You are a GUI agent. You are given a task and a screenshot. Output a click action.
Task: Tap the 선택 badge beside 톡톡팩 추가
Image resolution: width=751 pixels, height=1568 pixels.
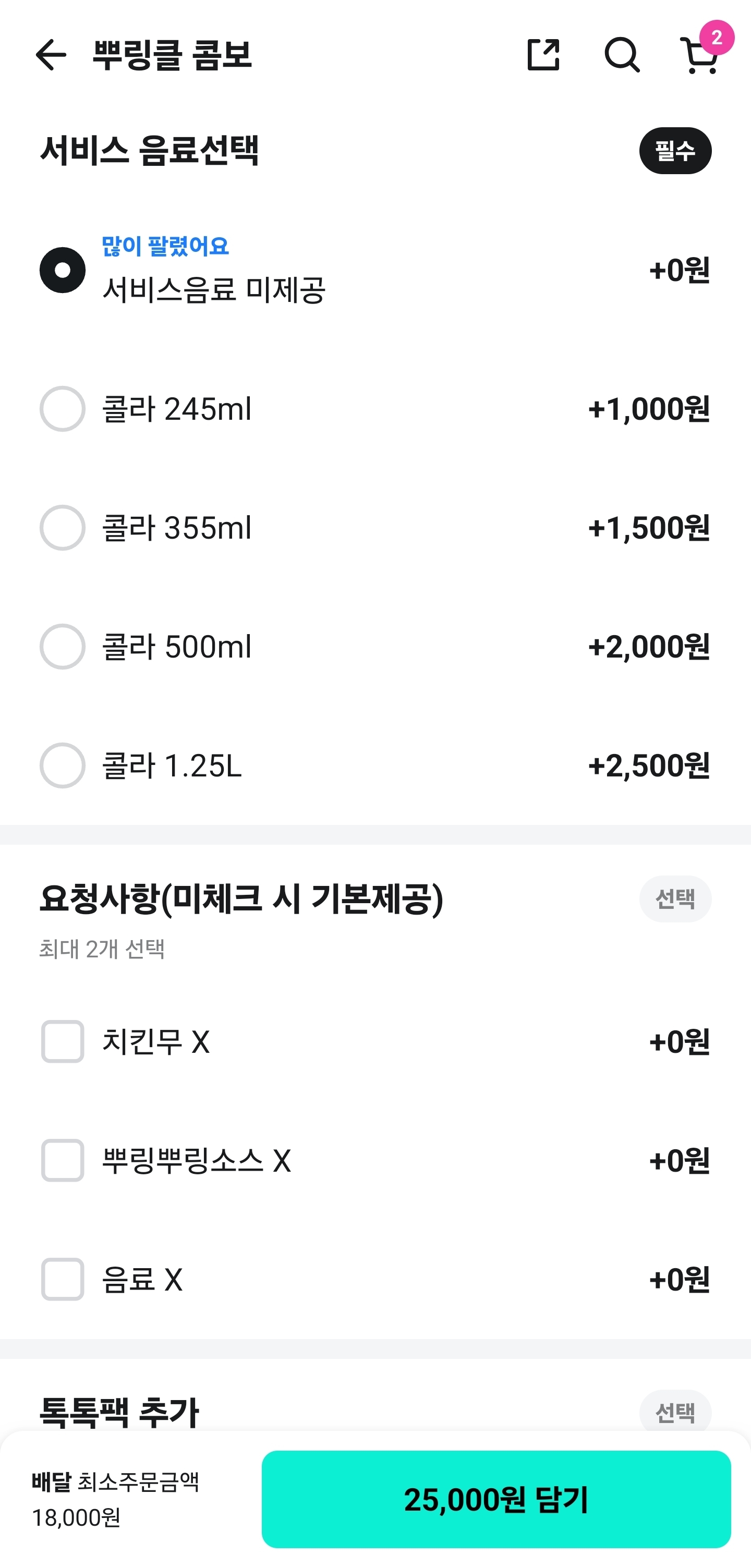point(675,1412)
